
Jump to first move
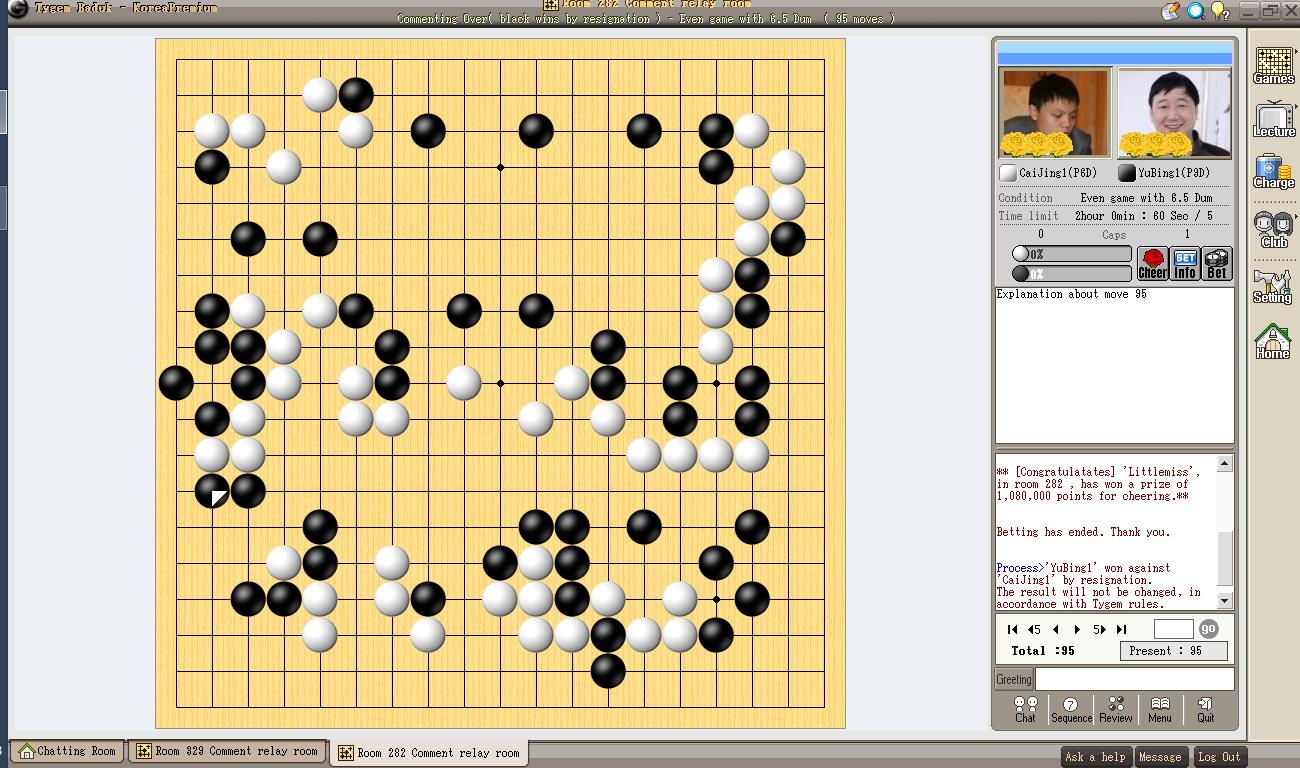point(1012,629)
